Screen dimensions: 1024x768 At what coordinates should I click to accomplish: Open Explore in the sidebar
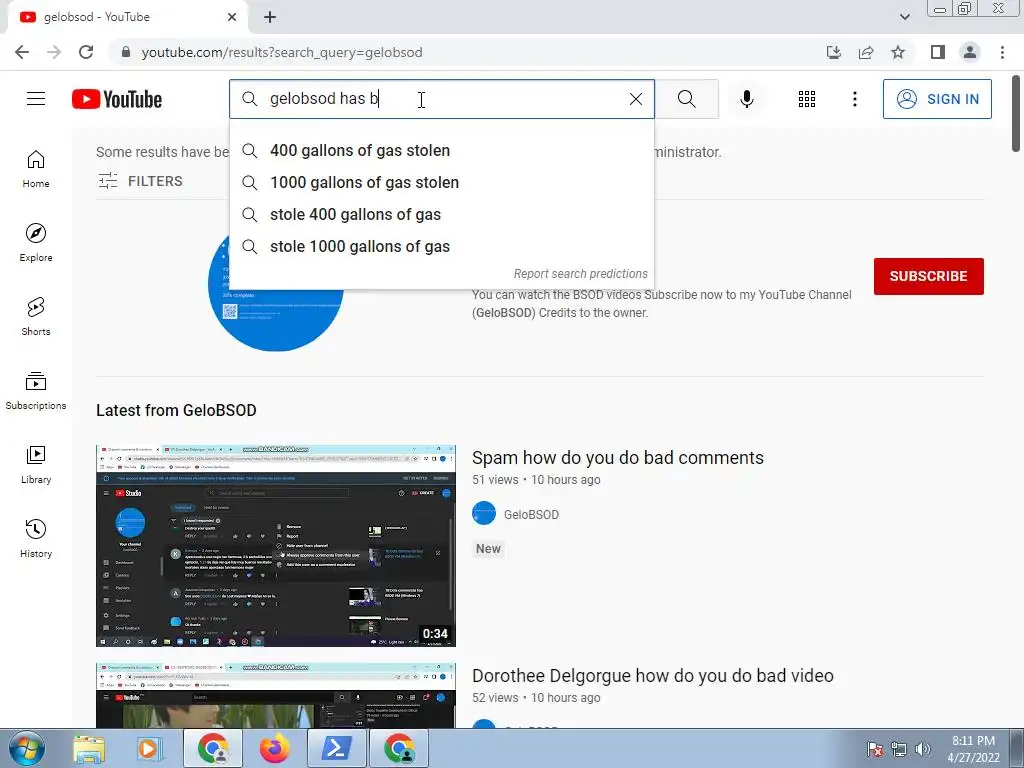pos(36,243)
